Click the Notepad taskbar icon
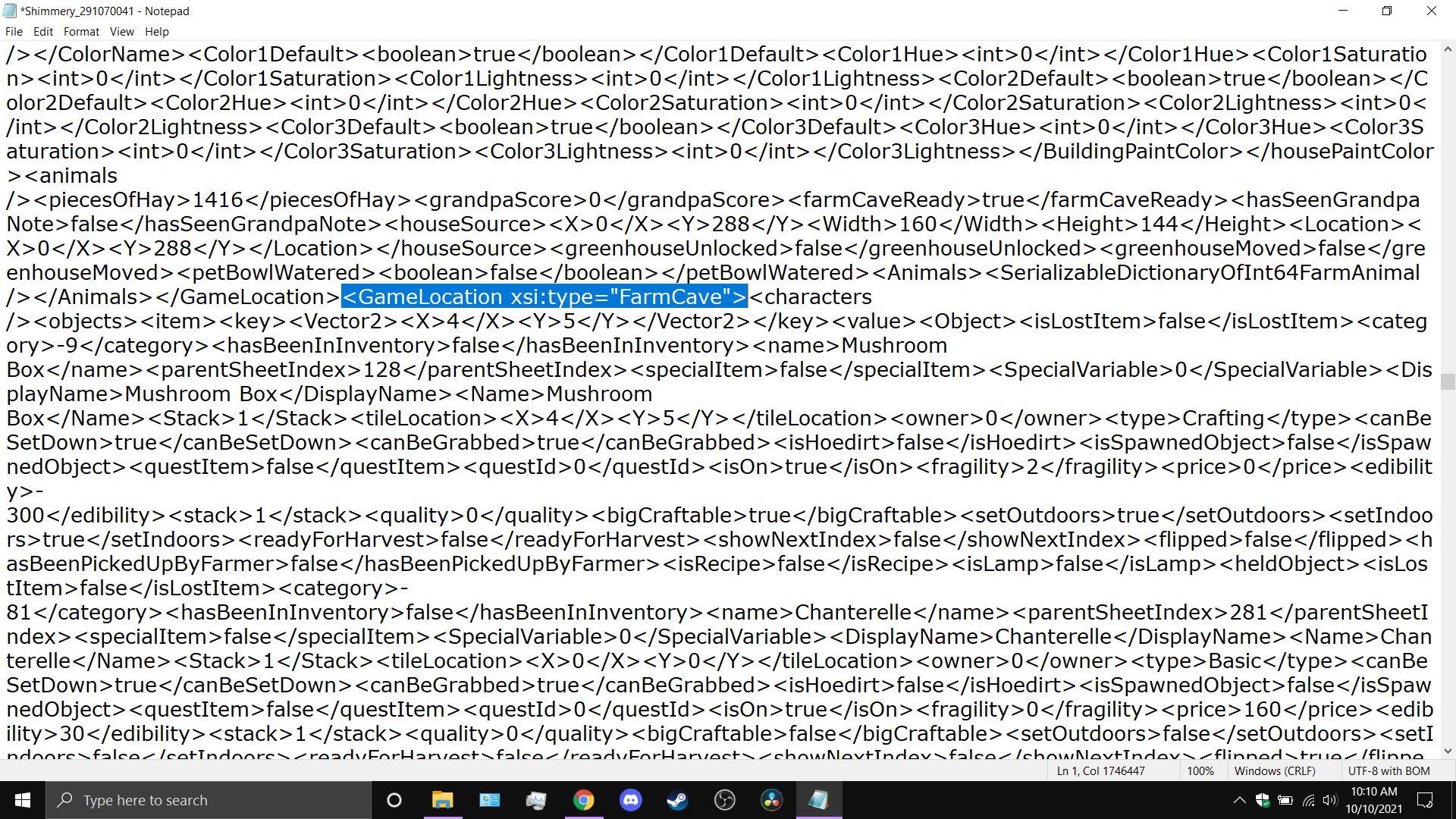The width and height of the screenshot is (1456, 819). [x=818, y=800]
